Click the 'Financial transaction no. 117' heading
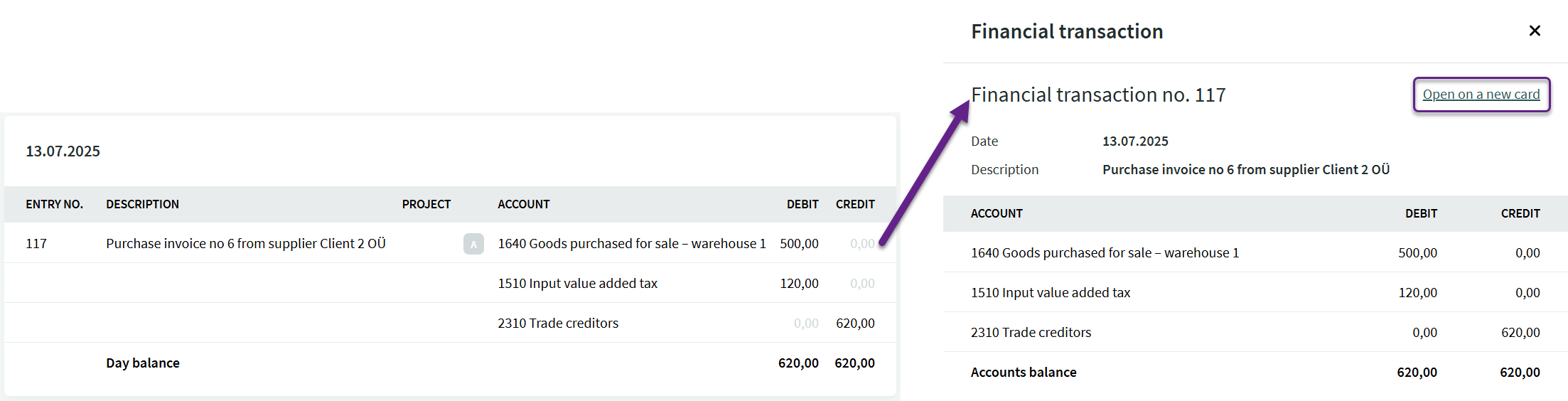1568x401 pixels. (1098, 95)
